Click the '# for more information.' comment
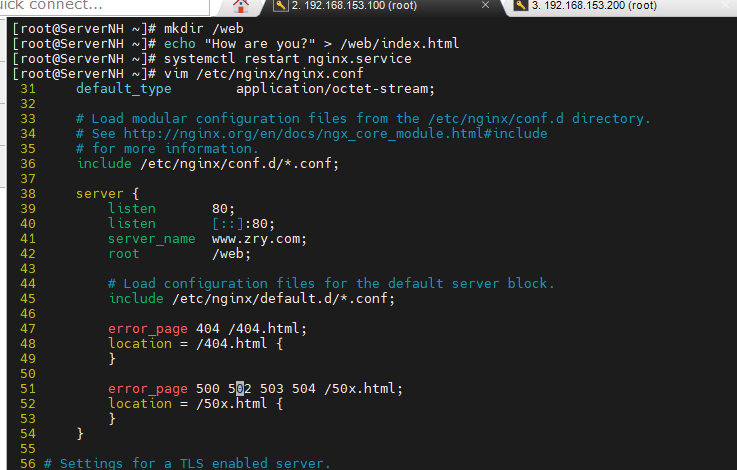Screen dimensions: 737x470 (x=167, y=149)
